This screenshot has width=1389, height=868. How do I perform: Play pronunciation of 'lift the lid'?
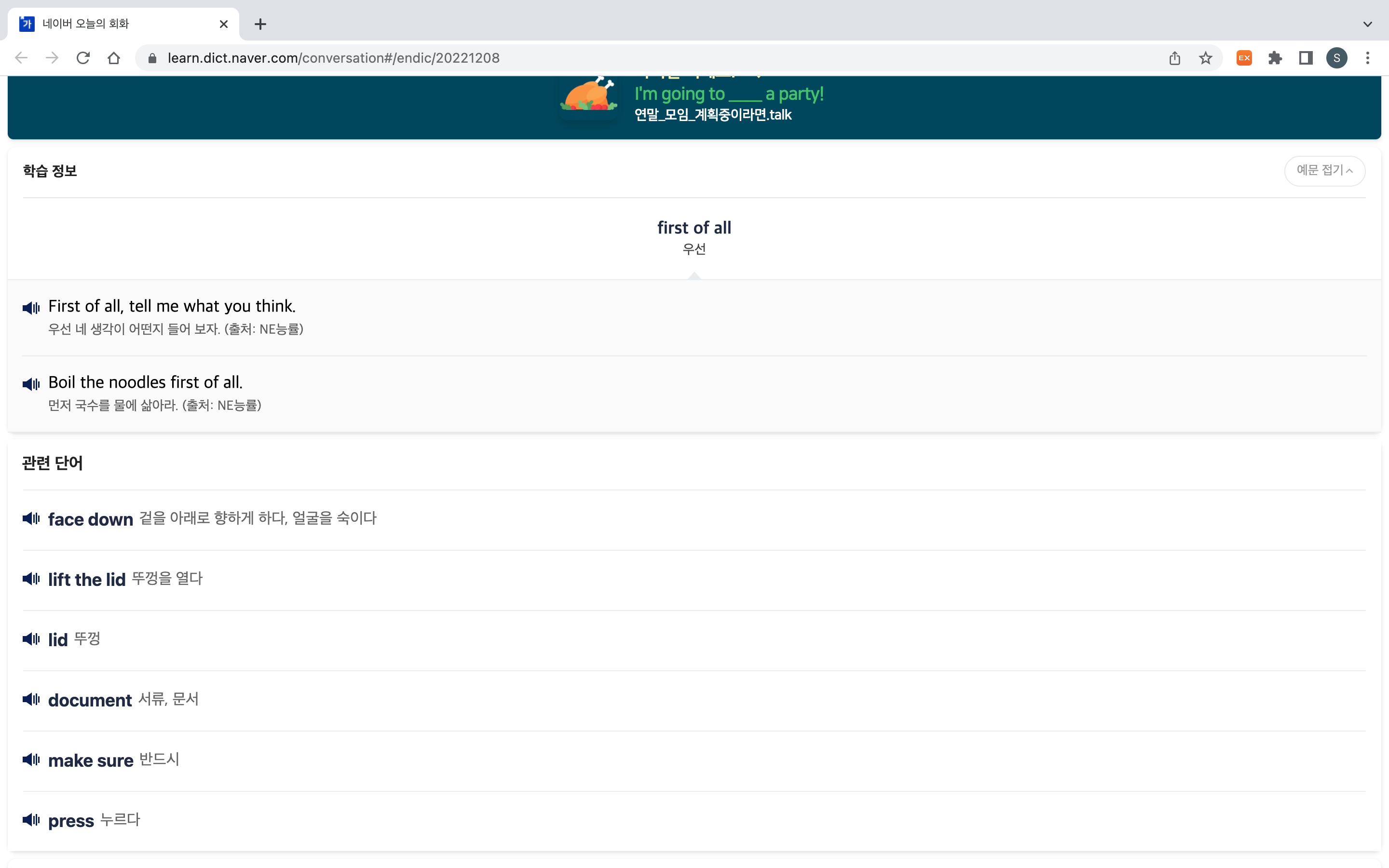pyautogui.click(x=31, y=579)
